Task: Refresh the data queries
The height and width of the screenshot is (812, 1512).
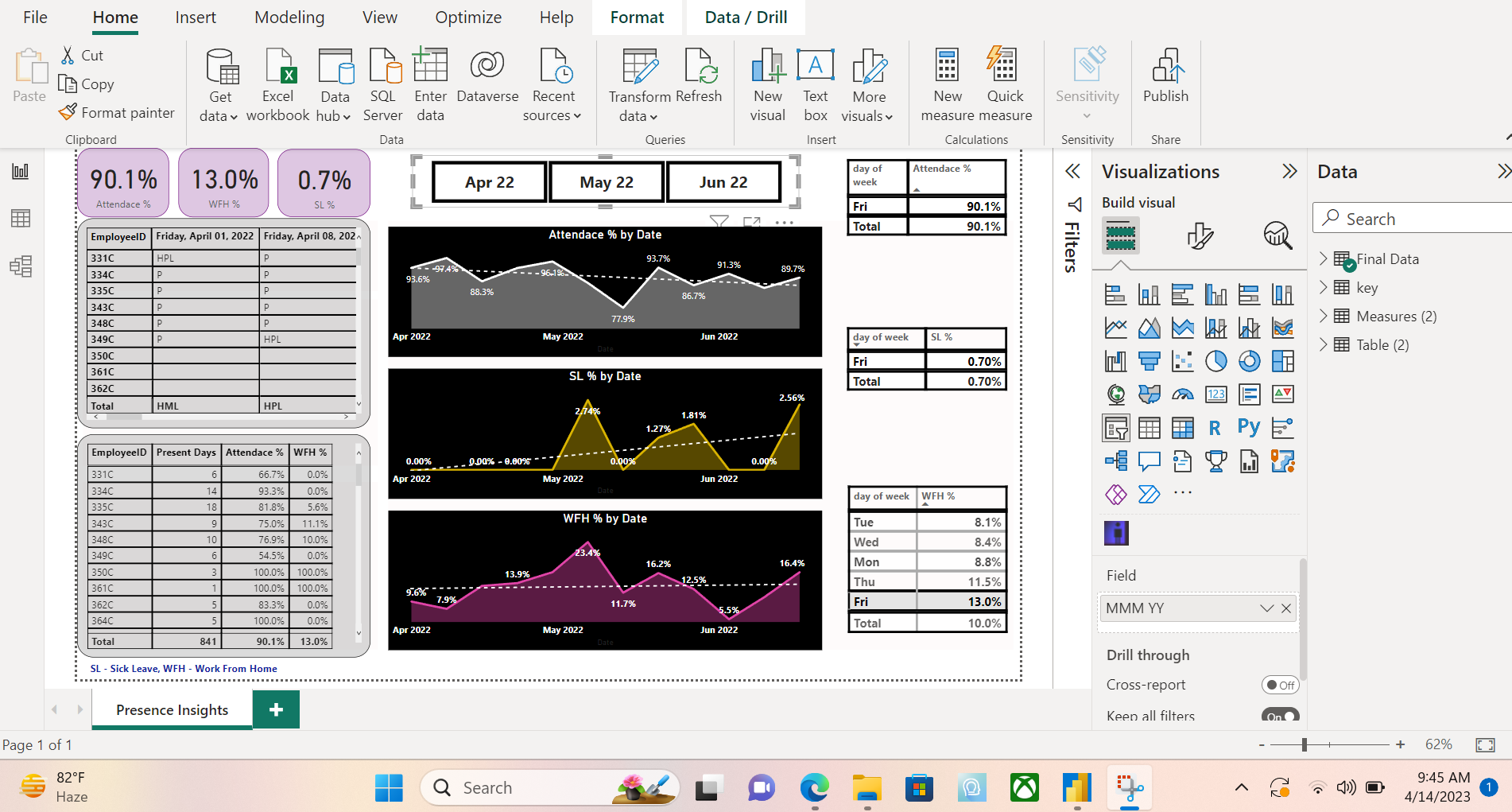Action: click(x=700, y=82)
